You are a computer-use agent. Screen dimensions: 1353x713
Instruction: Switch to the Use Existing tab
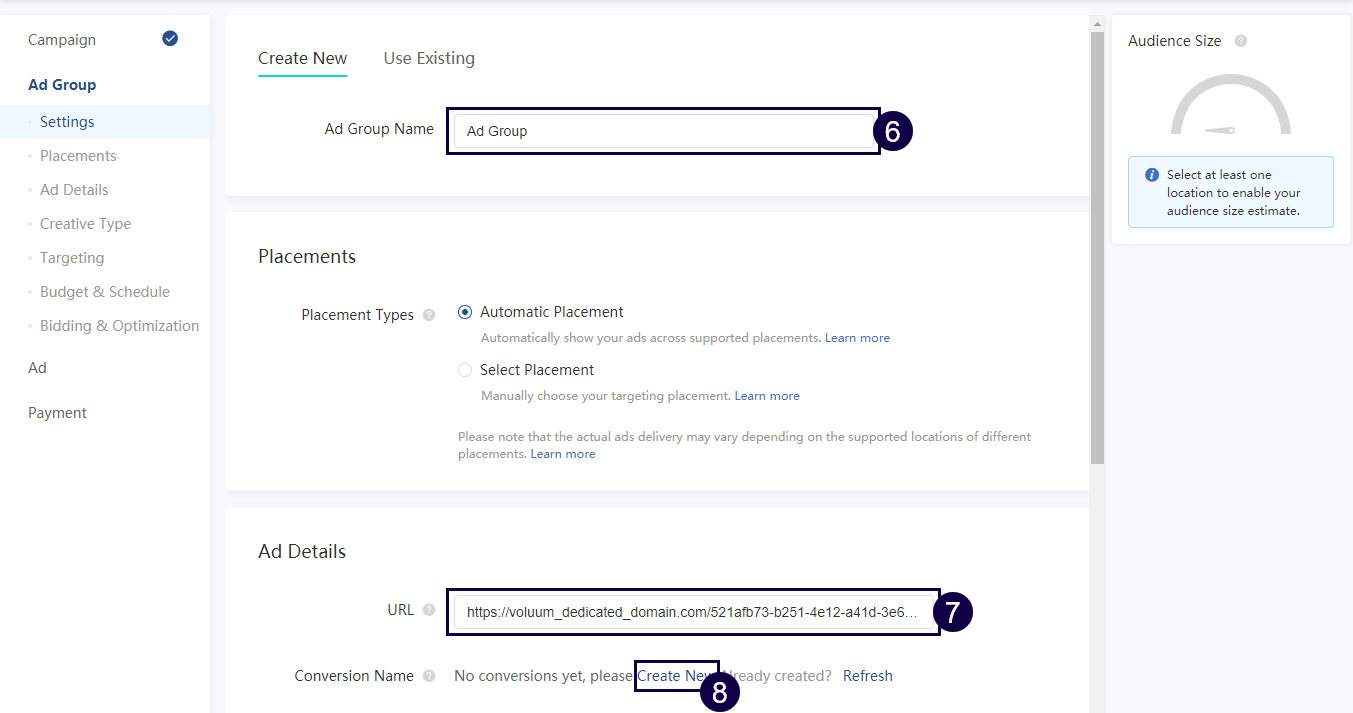point(429,58)
